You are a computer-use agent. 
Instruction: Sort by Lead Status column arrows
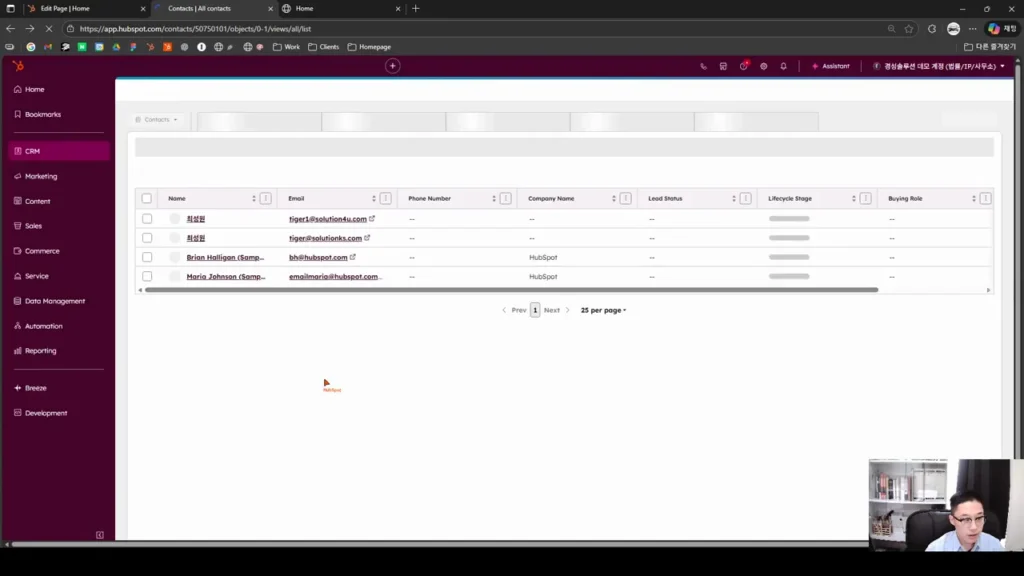[x=733, y=199]
